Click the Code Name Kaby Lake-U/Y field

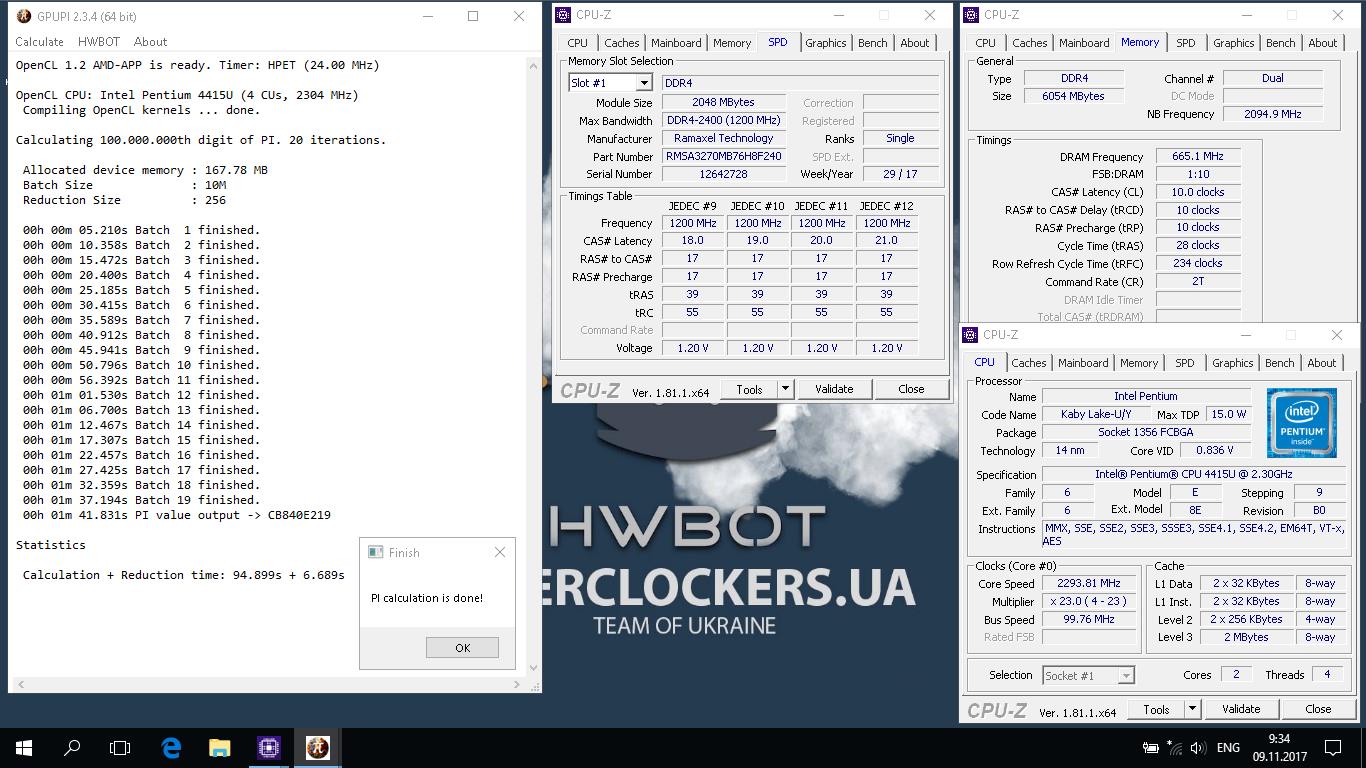pos(1096,414)
